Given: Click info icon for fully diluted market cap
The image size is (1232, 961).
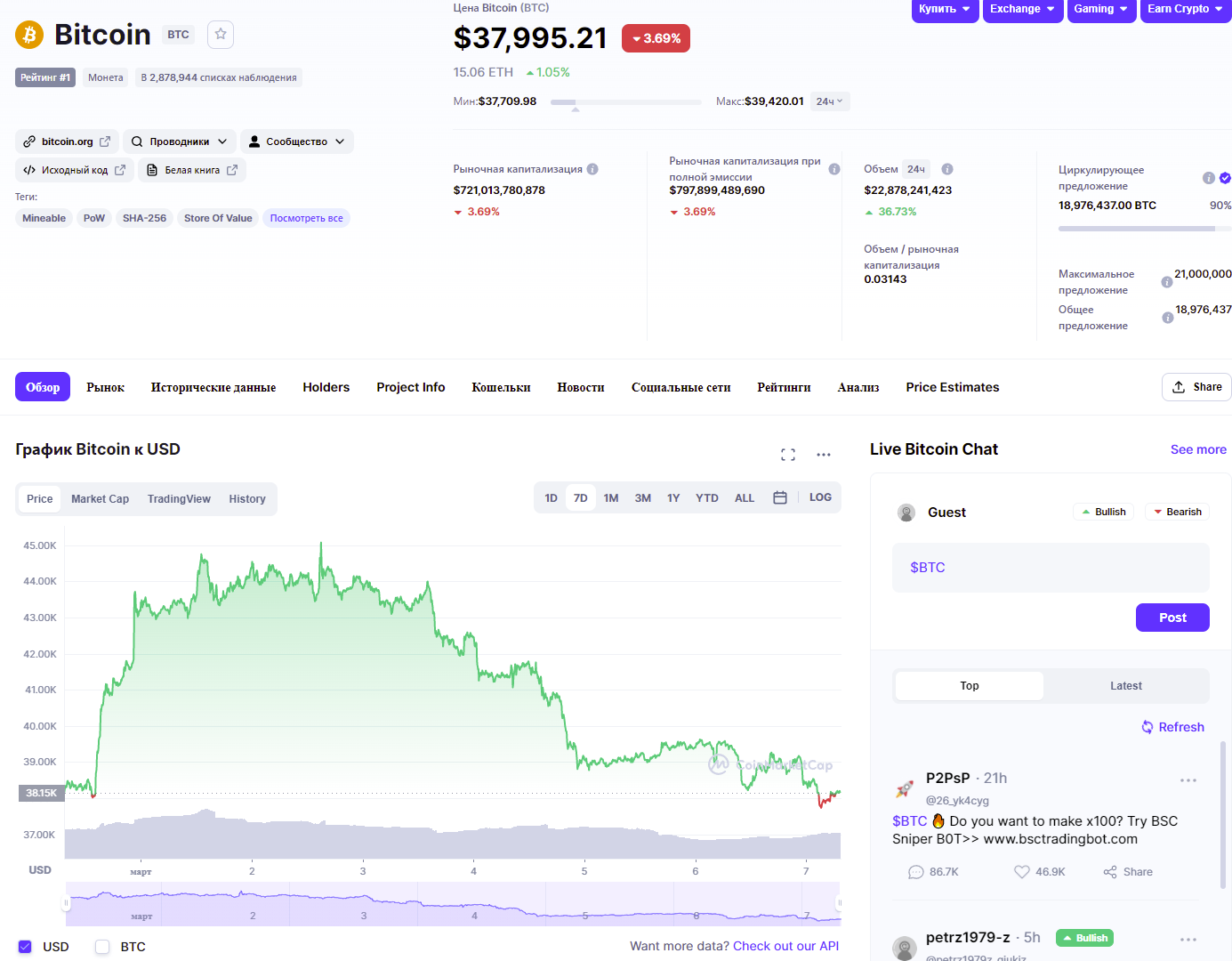Looking at the screenshot, I should tap(834, 169).
